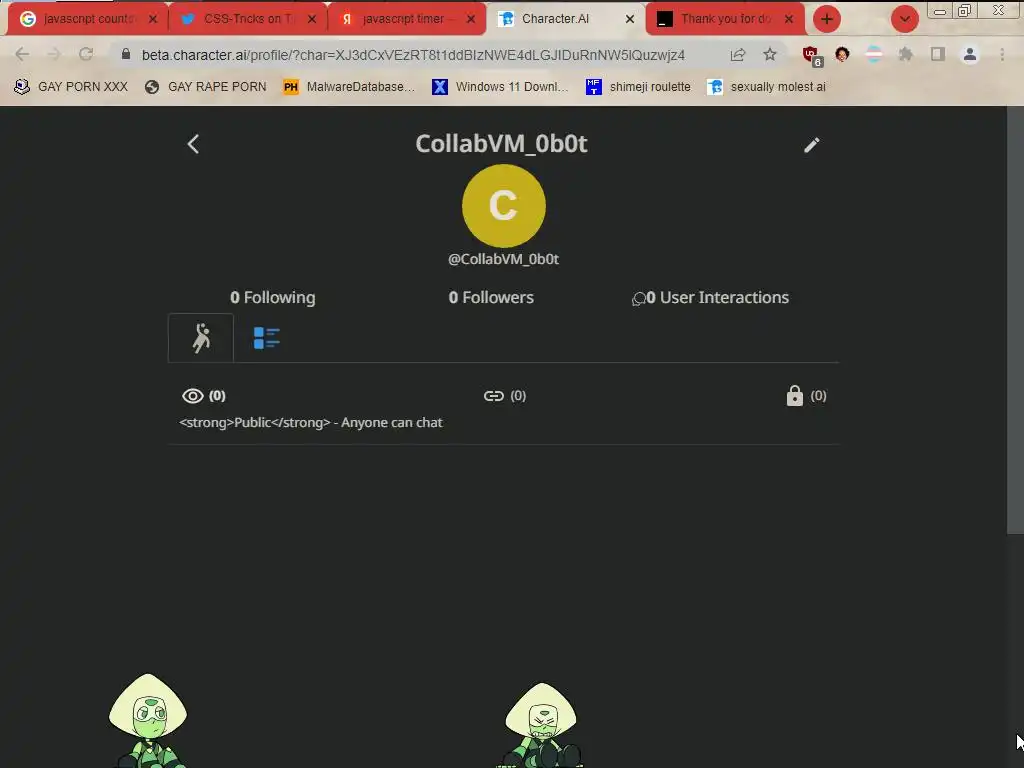
Task: Close the 'Thank you for do' tab
Action: [x=789, y=19]
